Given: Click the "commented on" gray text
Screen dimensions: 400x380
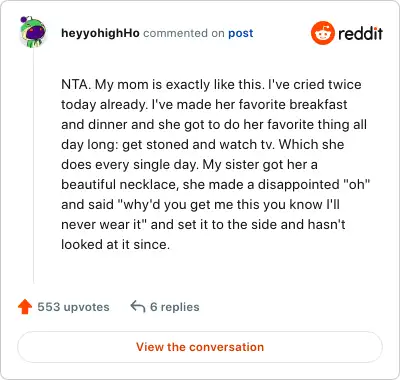Looking at the screenshot, I should (184, 33).
